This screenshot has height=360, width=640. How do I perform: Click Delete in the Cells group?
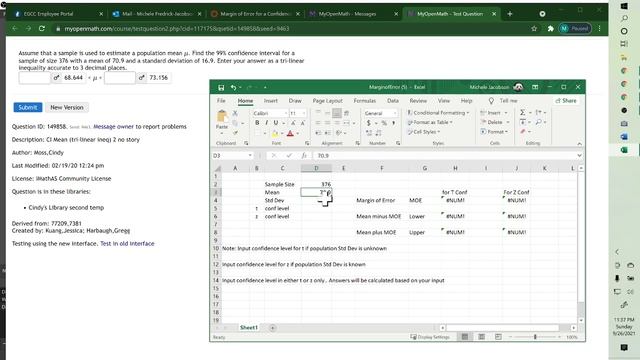click(495, 122)
